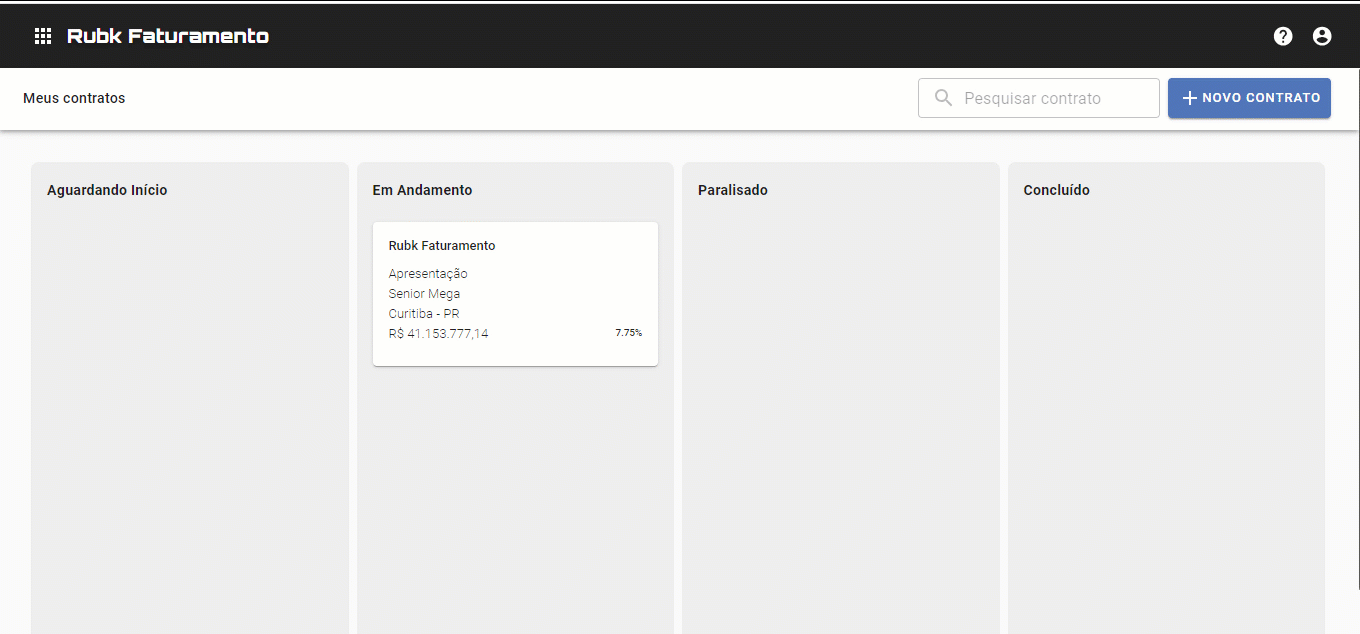
Task: Open the apps grid menu
Action: [x=43, y=36]
